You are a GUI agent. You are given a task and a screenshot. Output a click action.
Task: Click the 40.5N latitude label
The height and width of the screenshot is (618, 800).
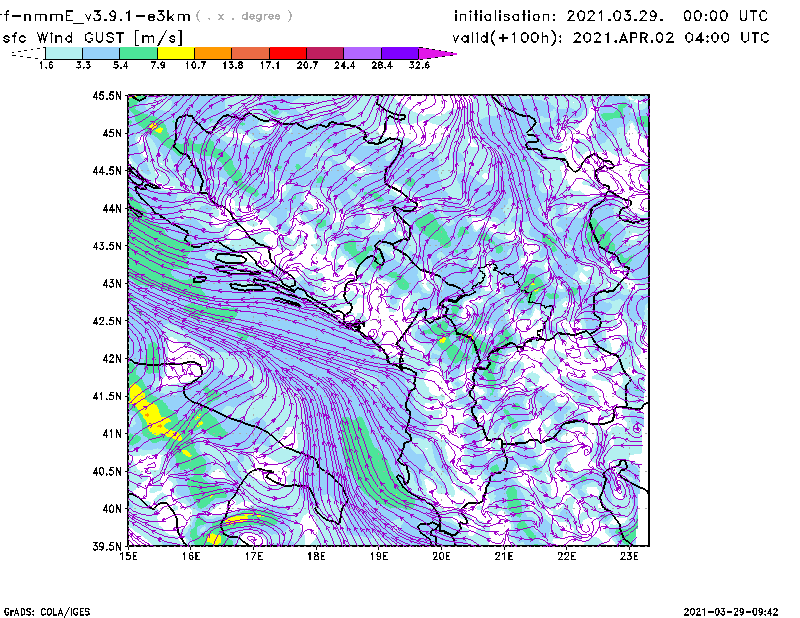[107, 472]
